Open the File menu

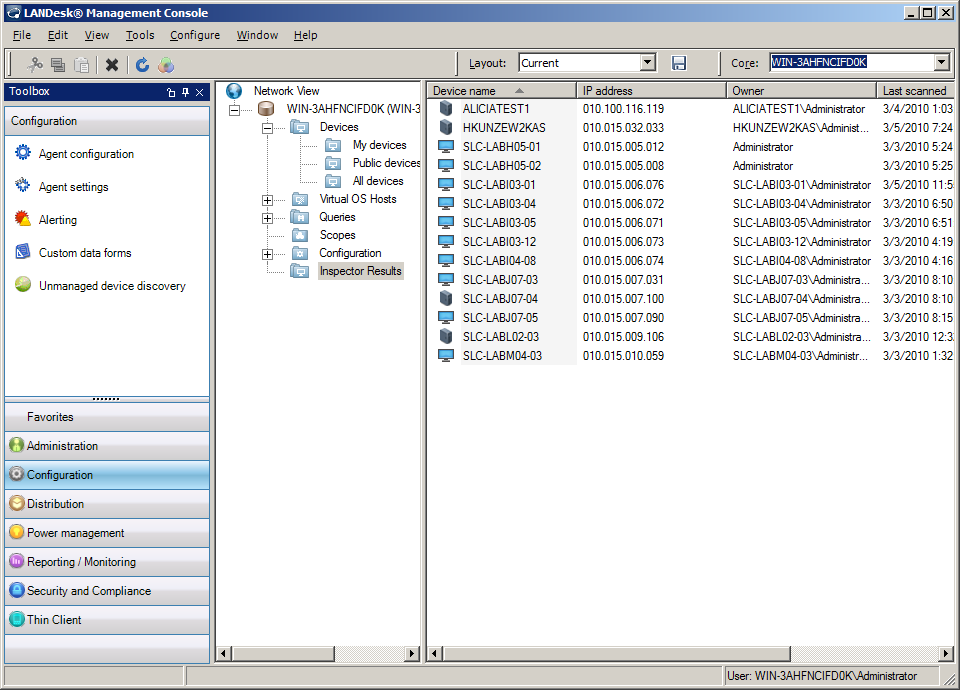22,36
